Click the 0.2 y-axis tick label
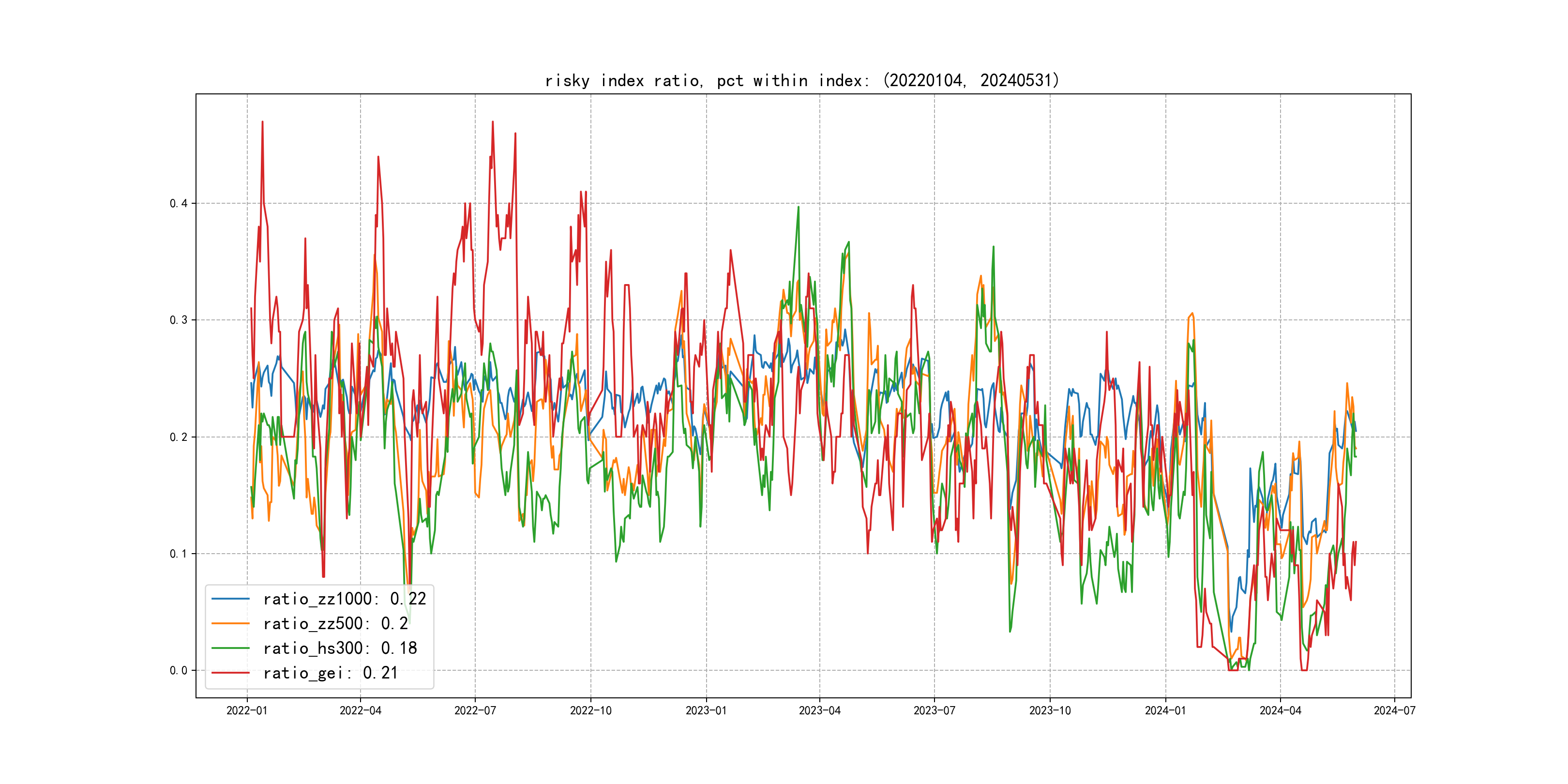Screen dimensions: 1568x784 179,437
